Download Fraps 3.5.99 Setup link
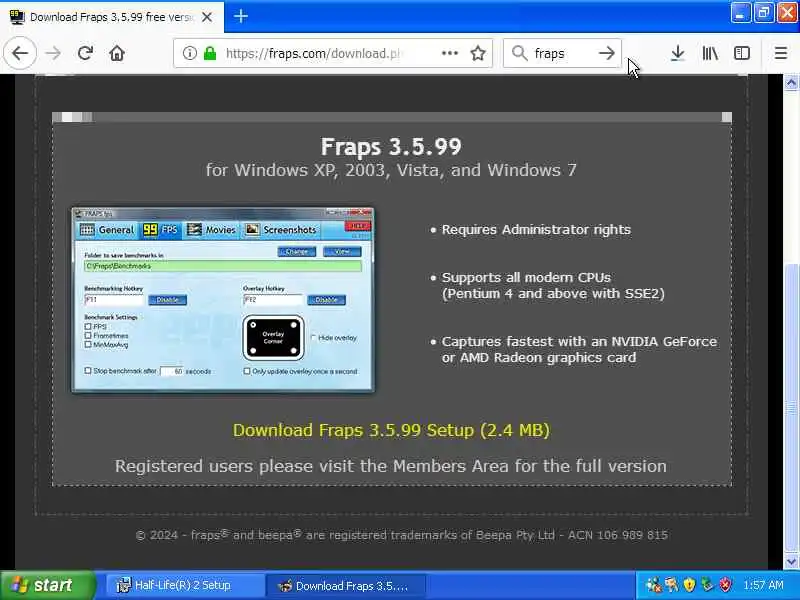The image size is (800, 600). 391,430
